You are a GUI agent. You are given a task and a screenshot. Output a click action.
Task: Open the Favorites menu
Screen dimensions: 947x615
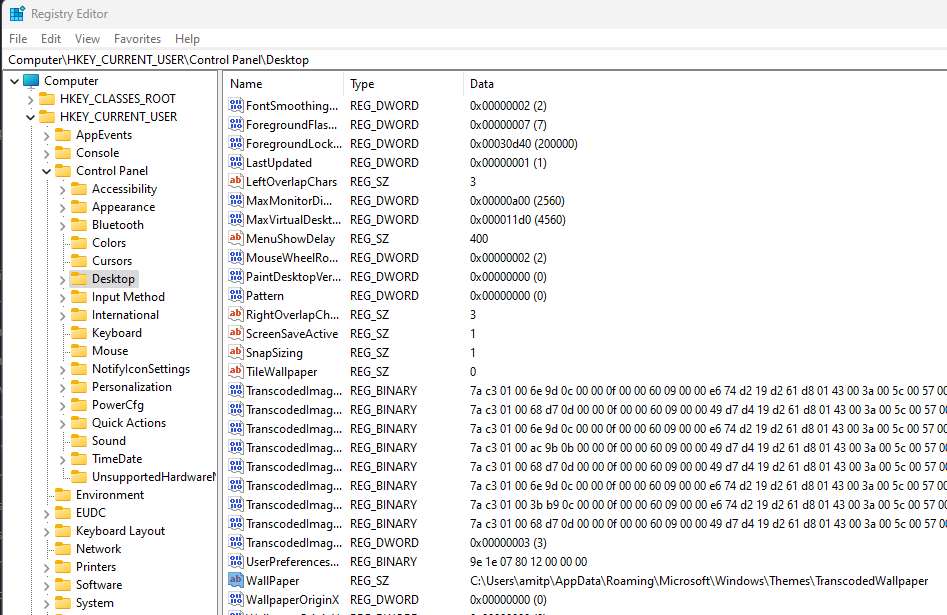tap(137, 39)
